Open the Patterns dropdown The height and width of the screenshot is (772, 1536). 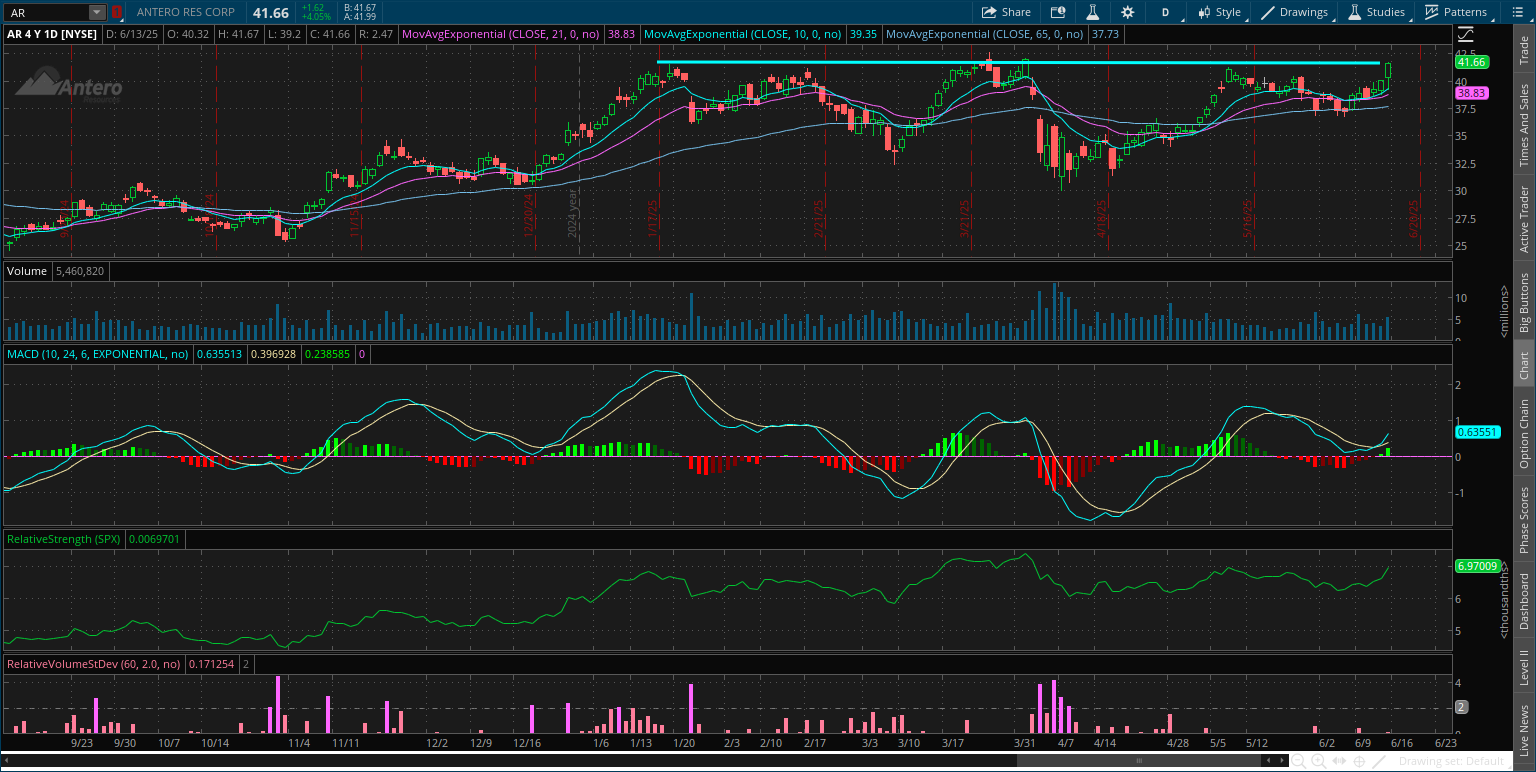coord(1456,12)
